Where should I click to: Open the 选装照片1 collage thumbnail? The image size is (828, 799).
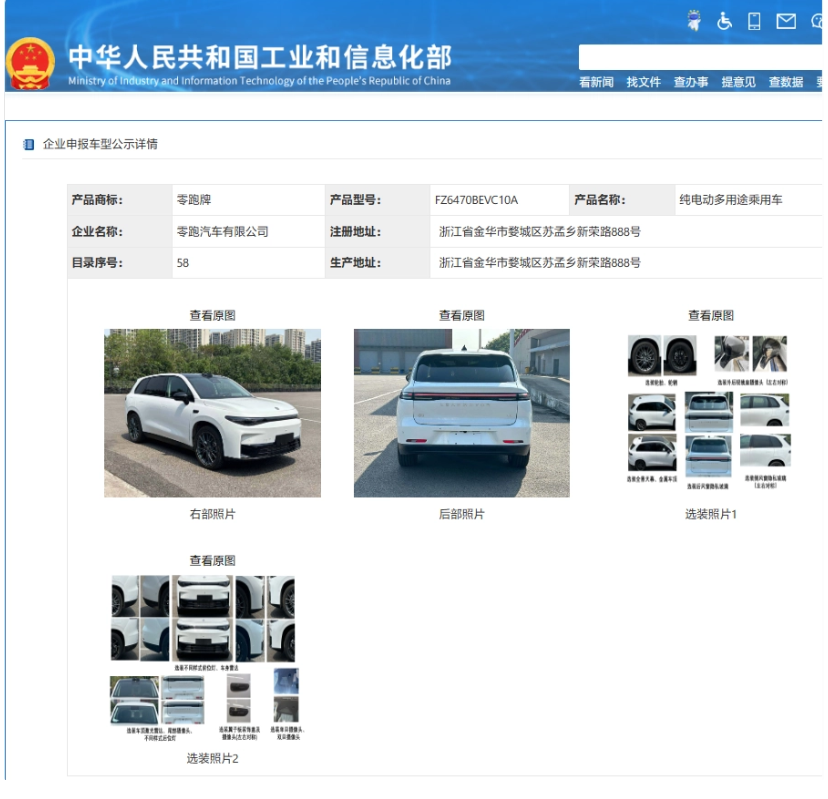709,412
